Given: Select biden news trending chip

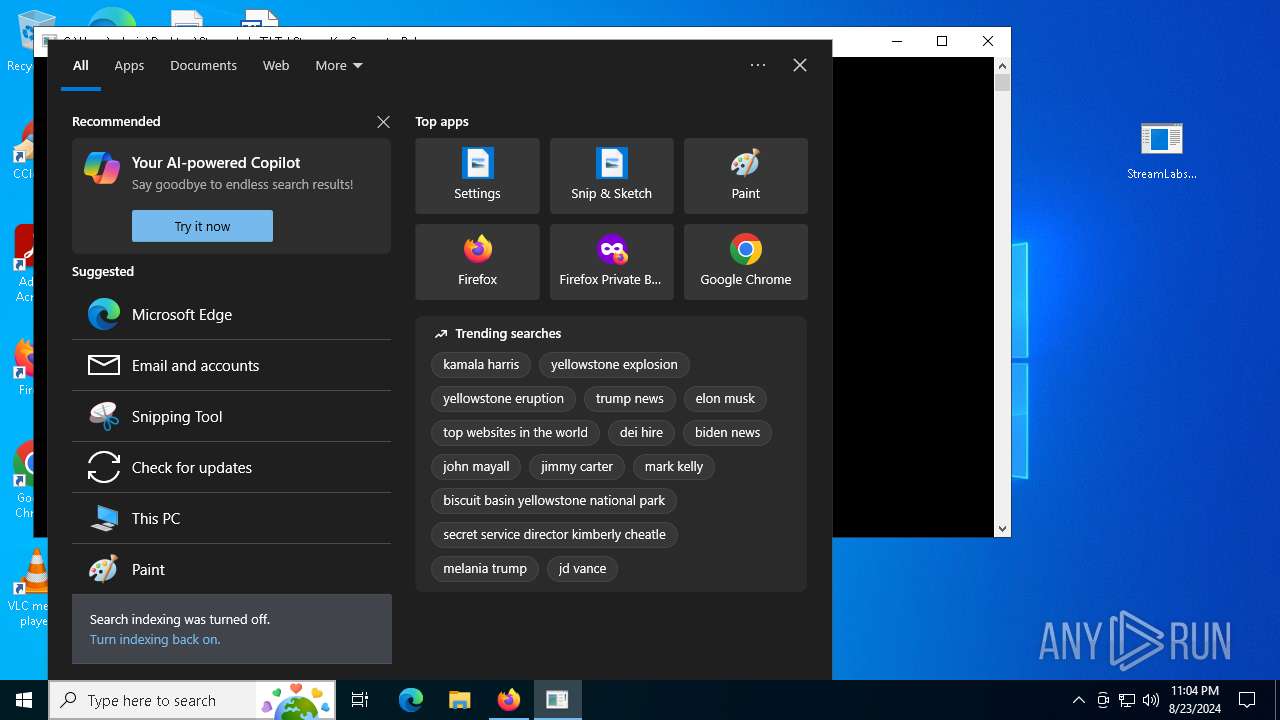Looking at the screenshot, I should [727, 433].
